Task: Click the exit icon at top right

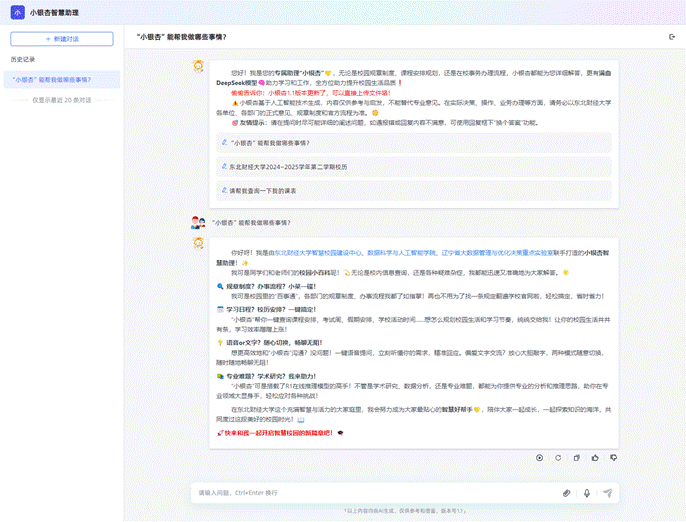Action: (672, 37)
